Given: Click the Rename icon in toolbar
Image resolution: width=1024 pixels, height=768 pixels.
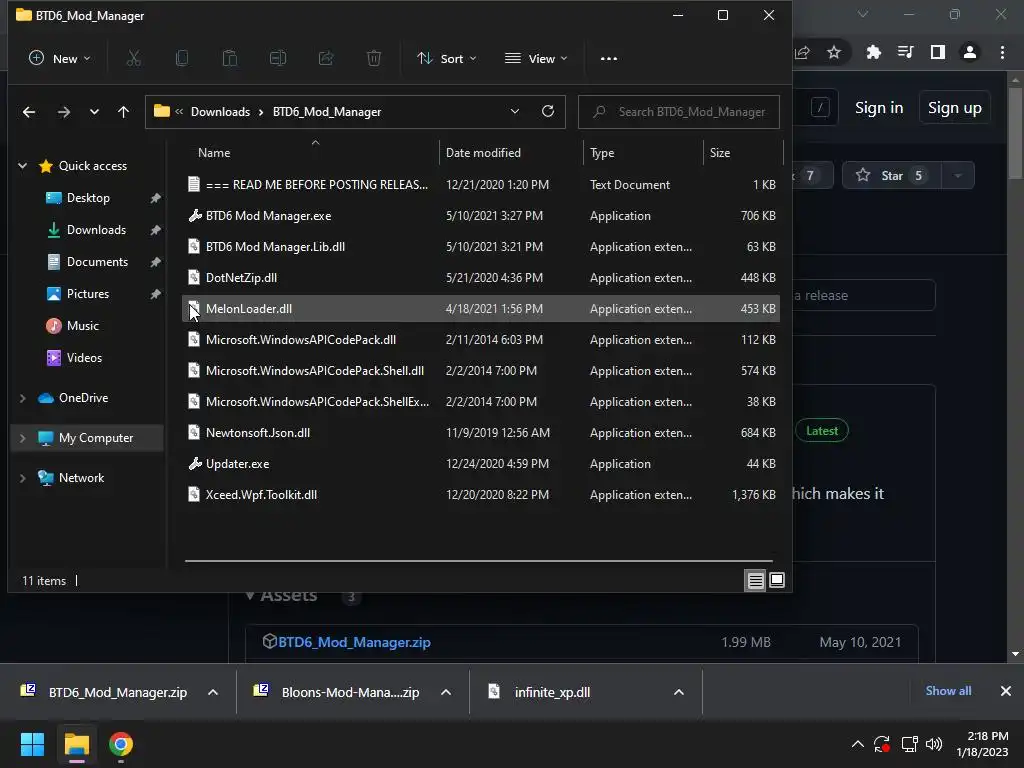Looking at the screenshot, I should [278, 58].
